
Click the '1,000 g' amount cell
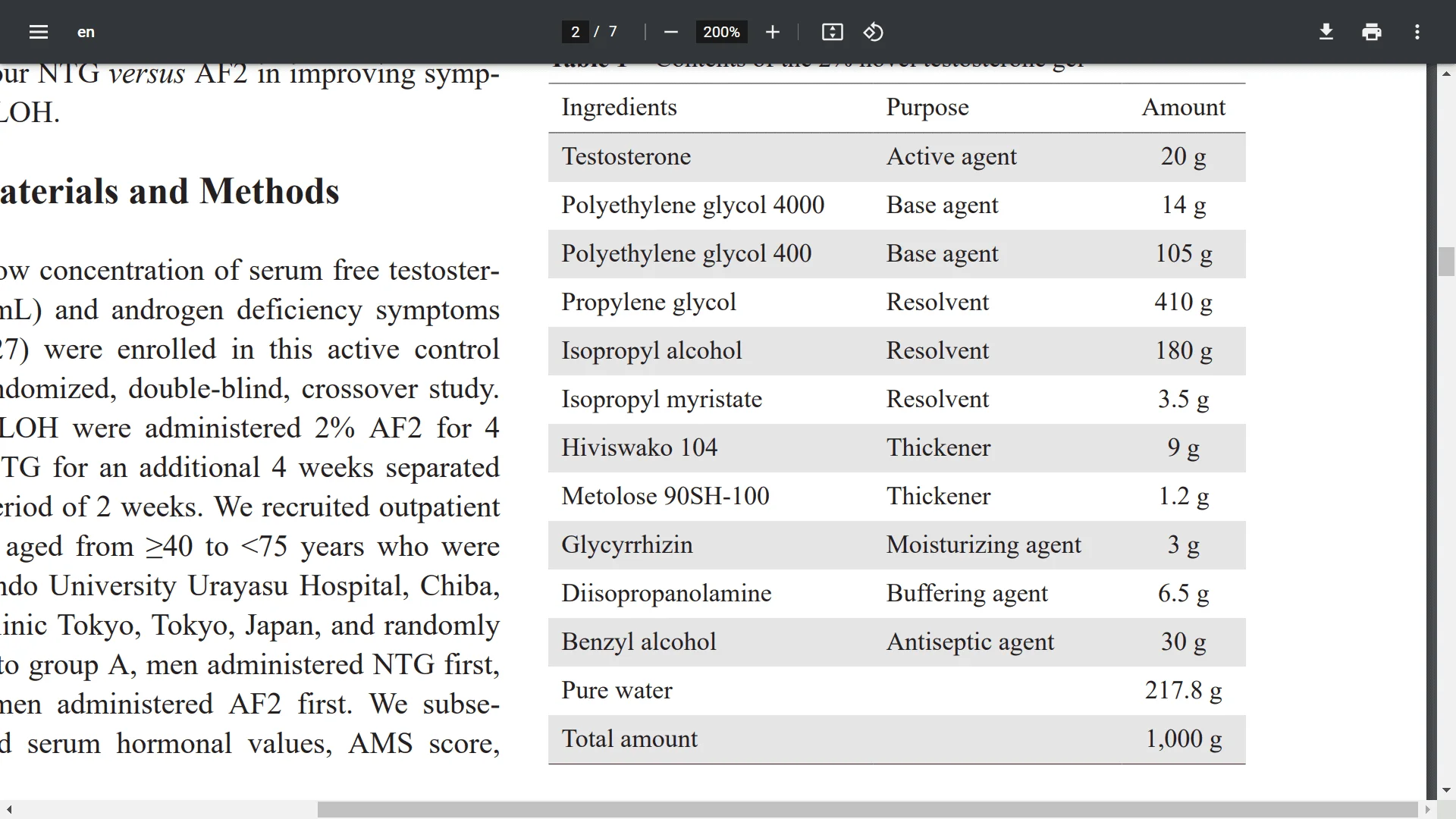tap(1183, 739)
